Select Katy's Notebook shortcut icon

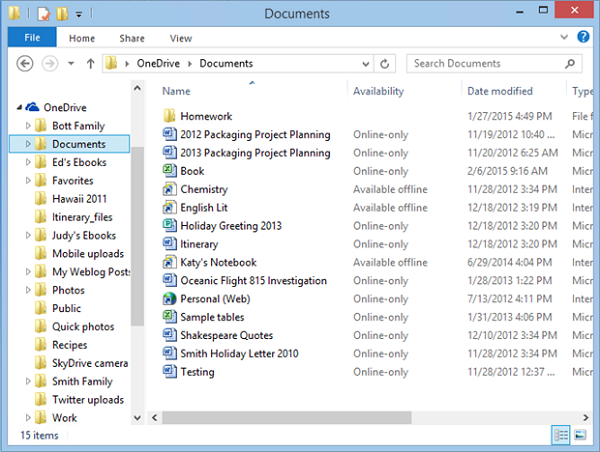click(169, 262)
